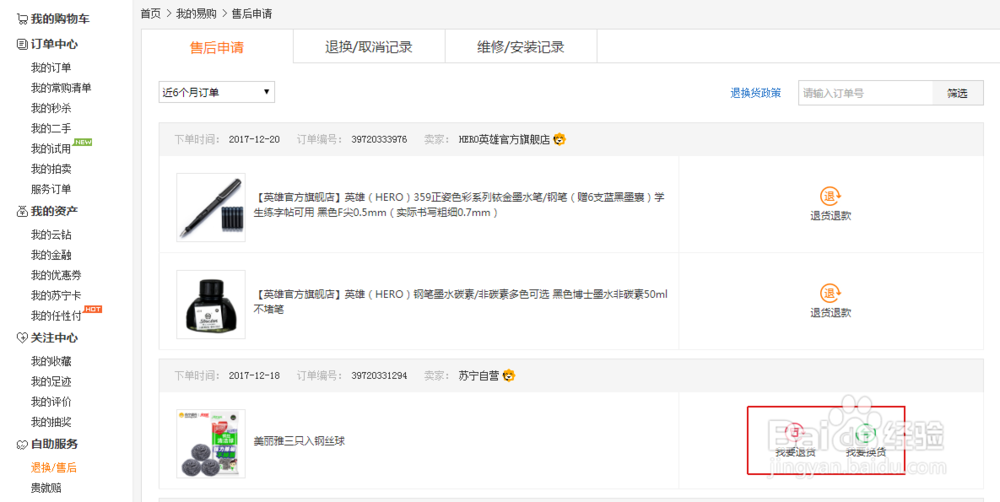Click the self-service heart icon

(22, 445)
